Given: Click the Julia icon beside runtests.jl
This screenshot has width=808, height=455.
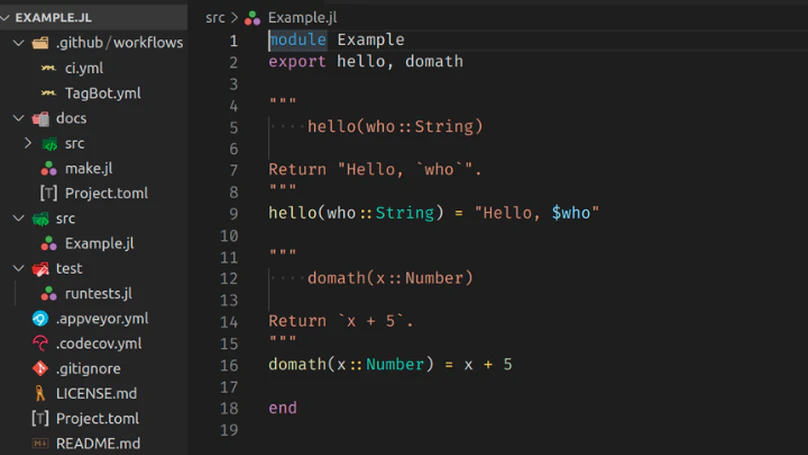Looking at the screenshot, I should coord(49,293).
